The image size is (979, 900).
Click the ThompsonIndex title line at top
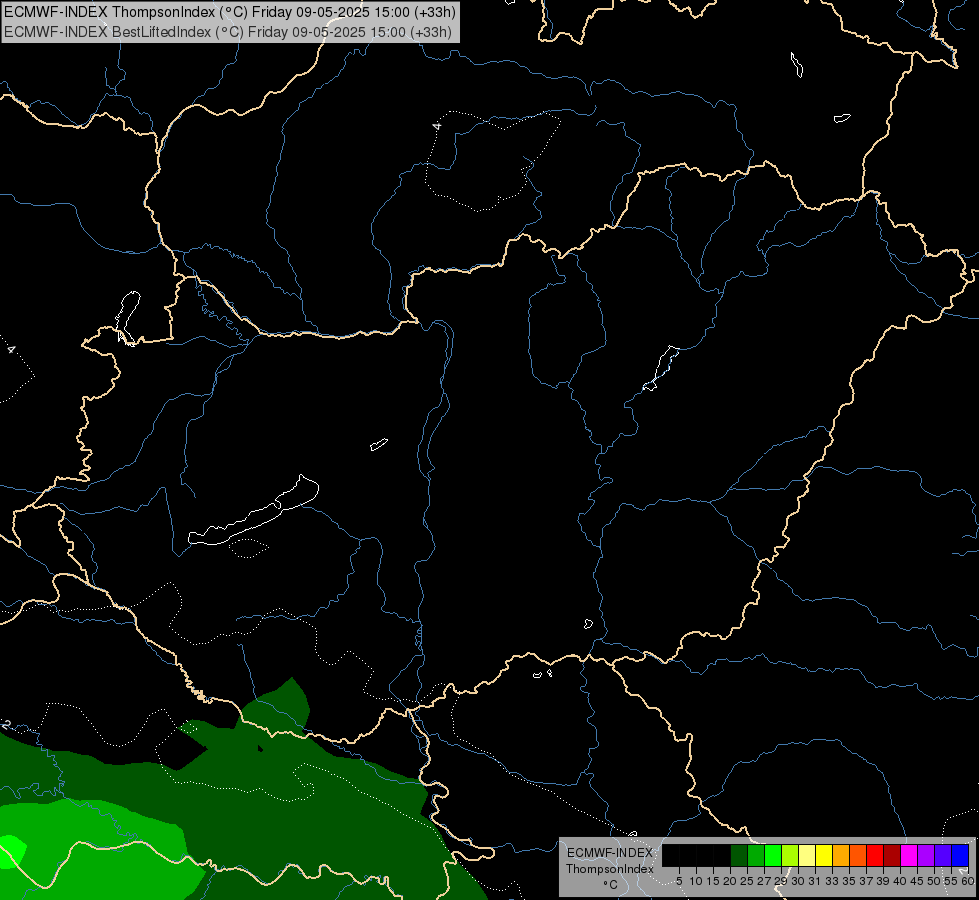(x=230, y=12)
